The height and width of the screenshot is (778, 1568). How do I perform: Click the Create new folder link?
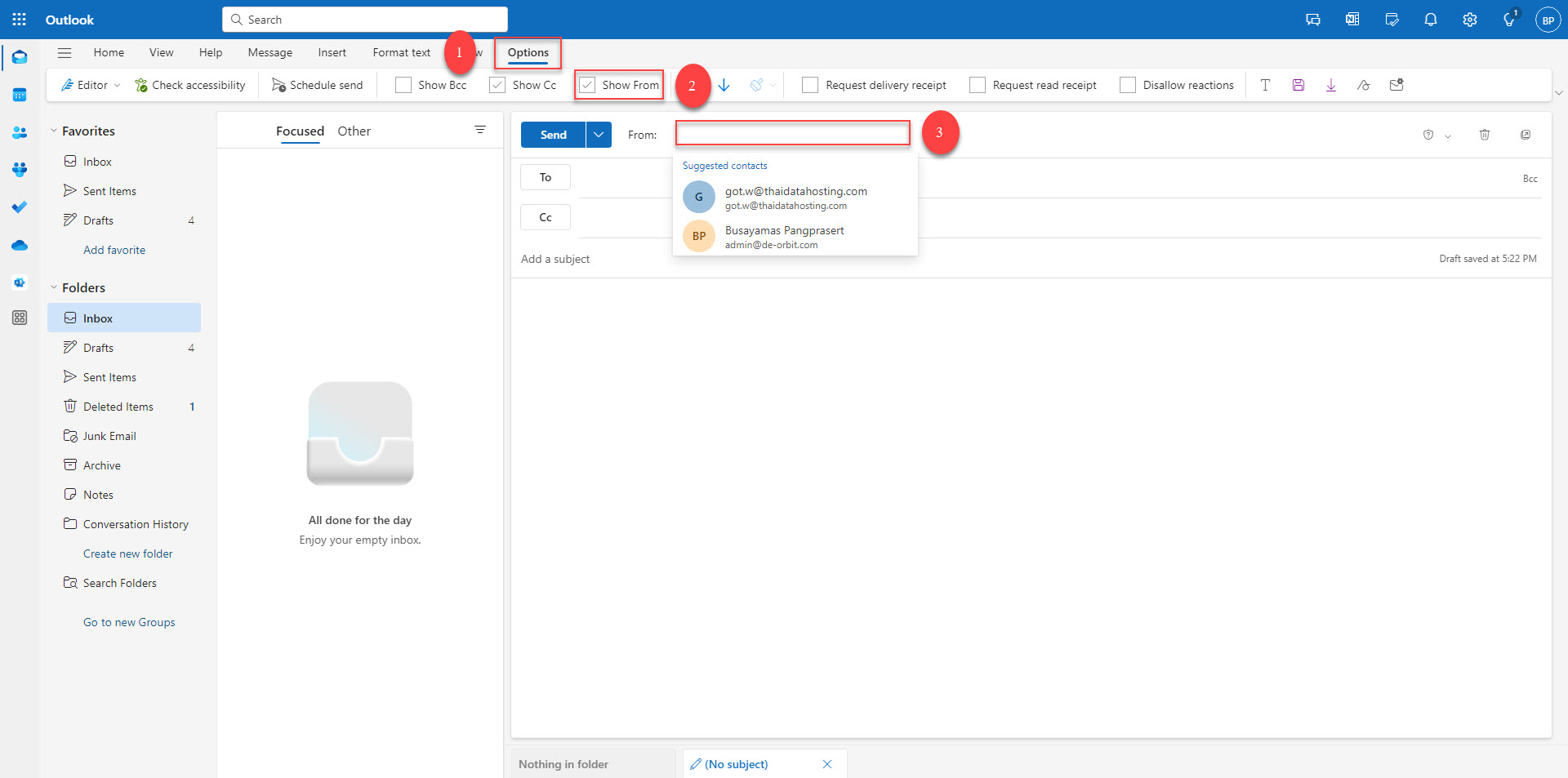127,553
